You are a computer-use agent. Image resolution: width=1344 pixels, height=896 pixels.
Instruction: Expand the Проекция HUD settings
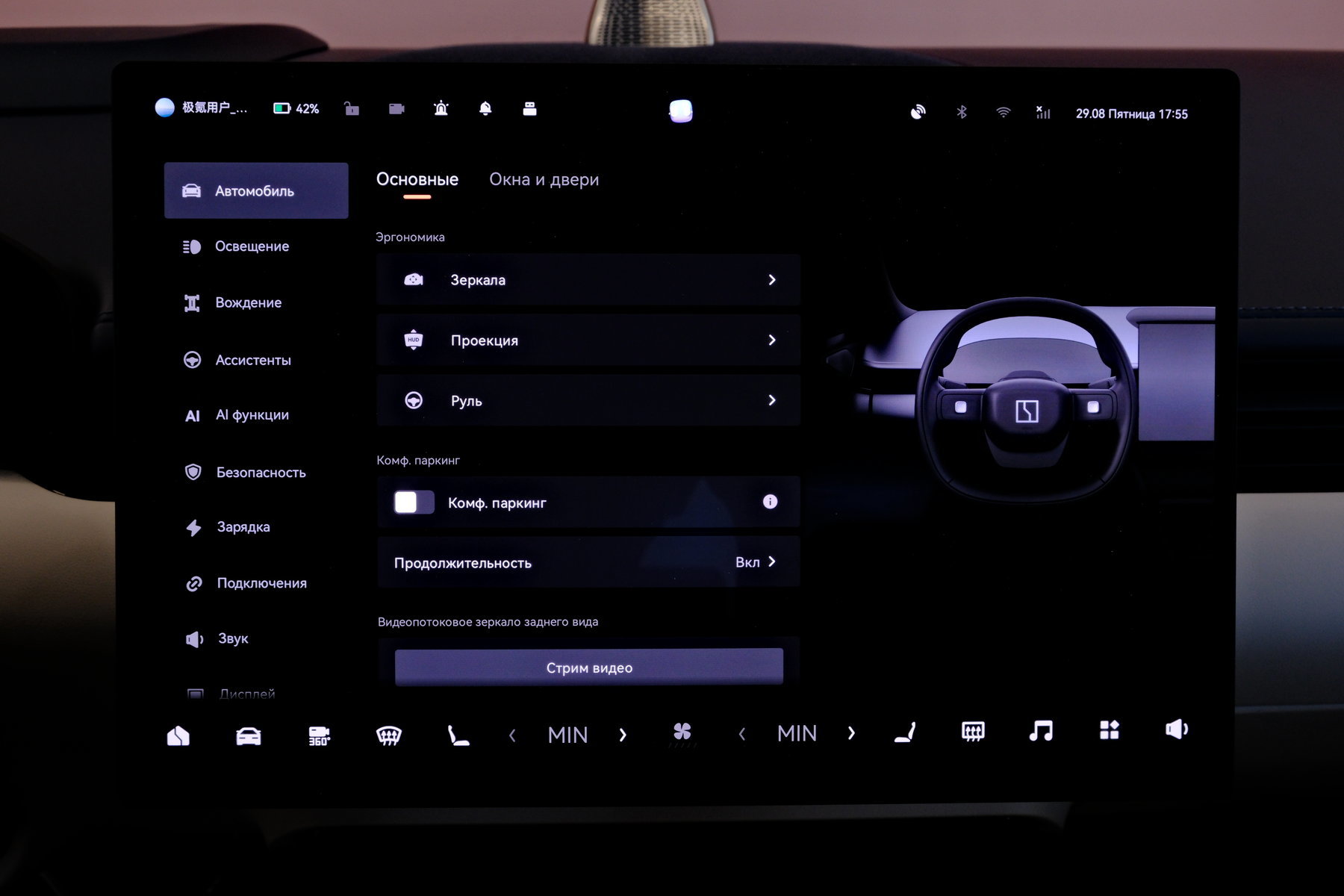click(x=588, y=340)
